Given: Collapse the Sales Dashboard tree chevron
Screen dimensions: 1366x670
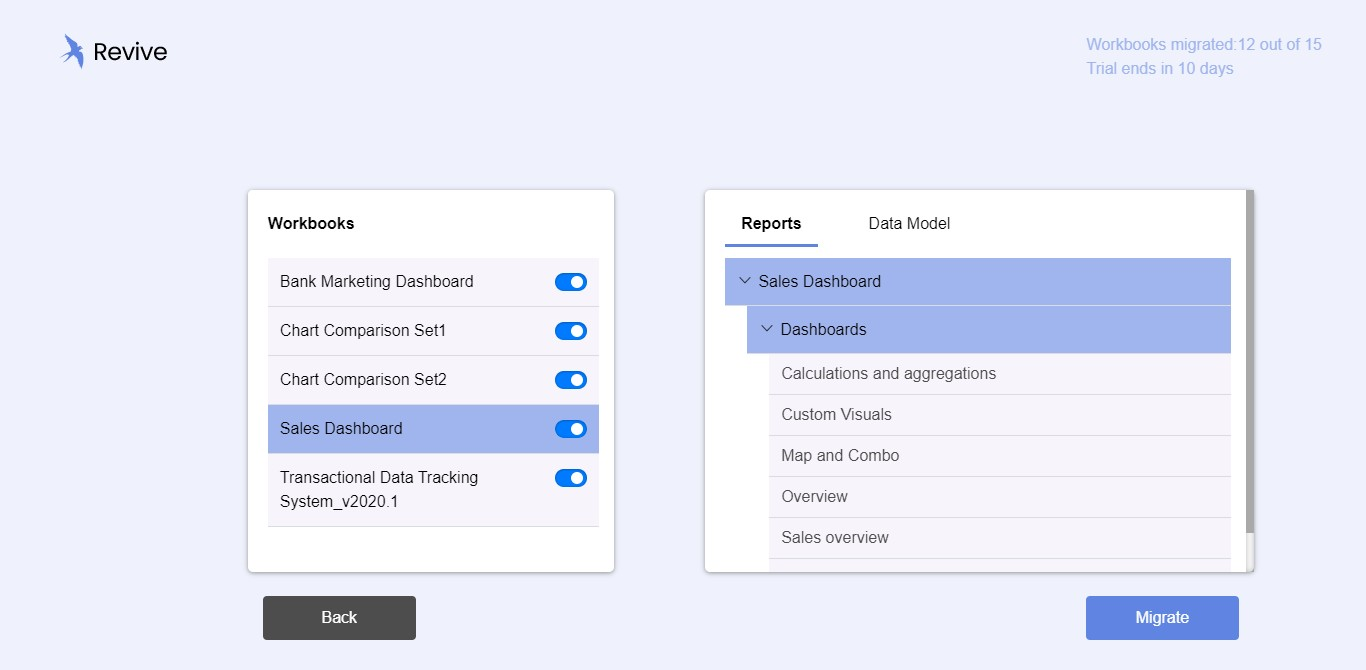Looking at the screenshot, I should (744, 281).
